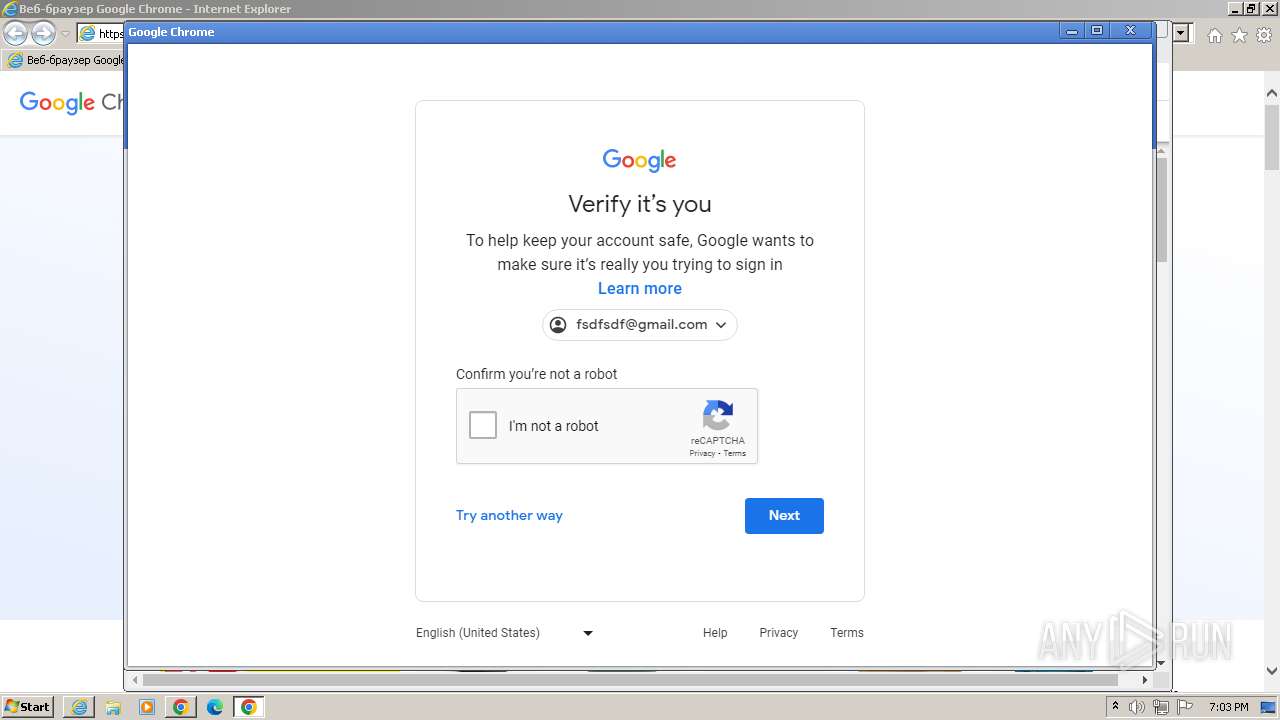The width and height of the screenshot is (1280, 720).
Task: Click the reCAPTCHA logo icon
Action: 718,415
